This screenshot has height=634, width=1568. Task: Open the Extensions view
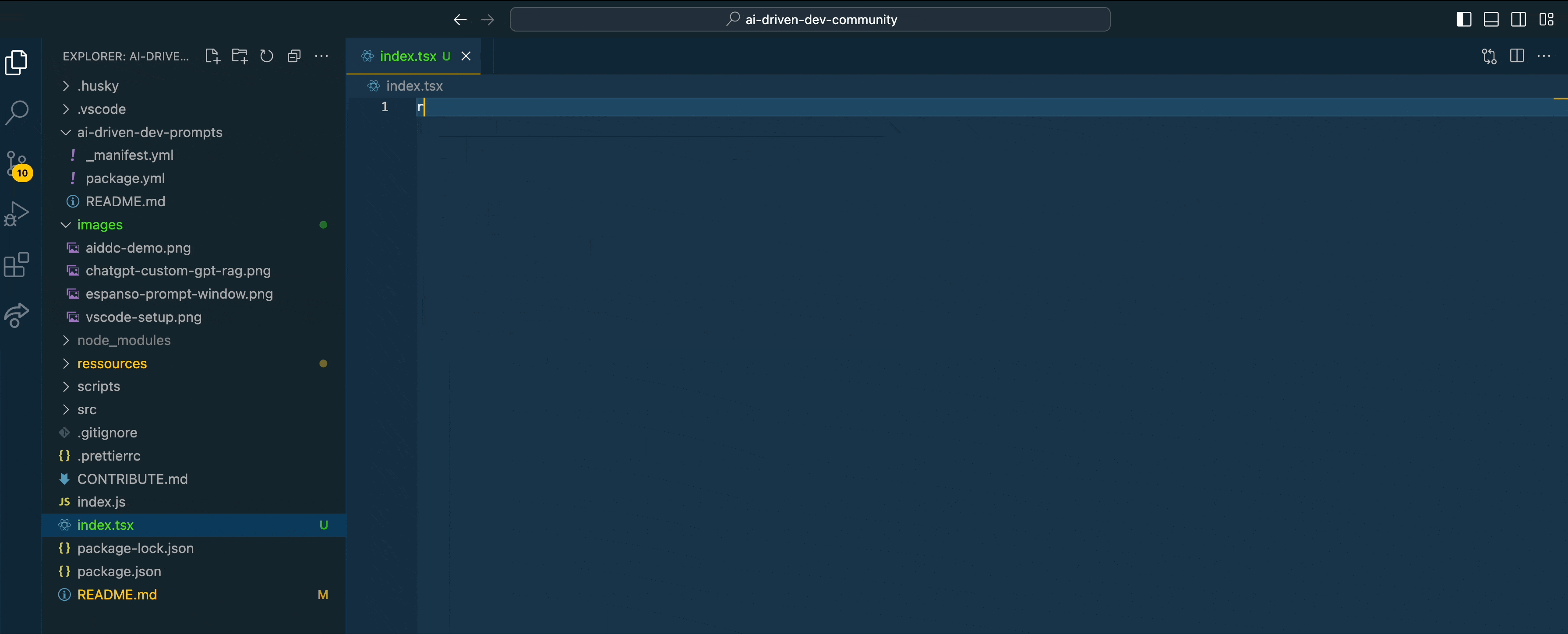pyautogui.click(x=17, y=264)
